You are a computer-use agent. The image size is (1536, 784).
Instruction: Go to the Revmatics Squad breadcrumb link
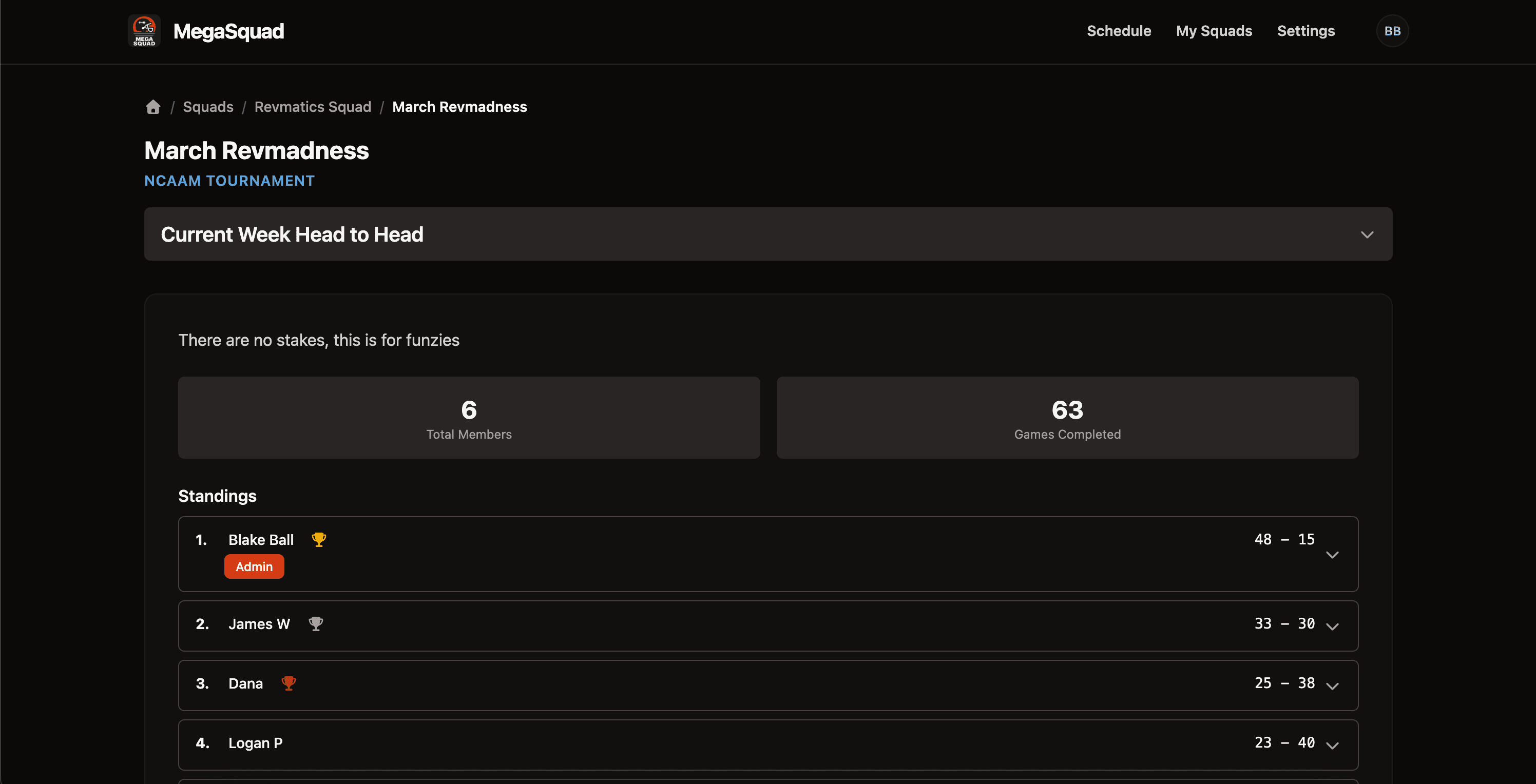[313, 107]
